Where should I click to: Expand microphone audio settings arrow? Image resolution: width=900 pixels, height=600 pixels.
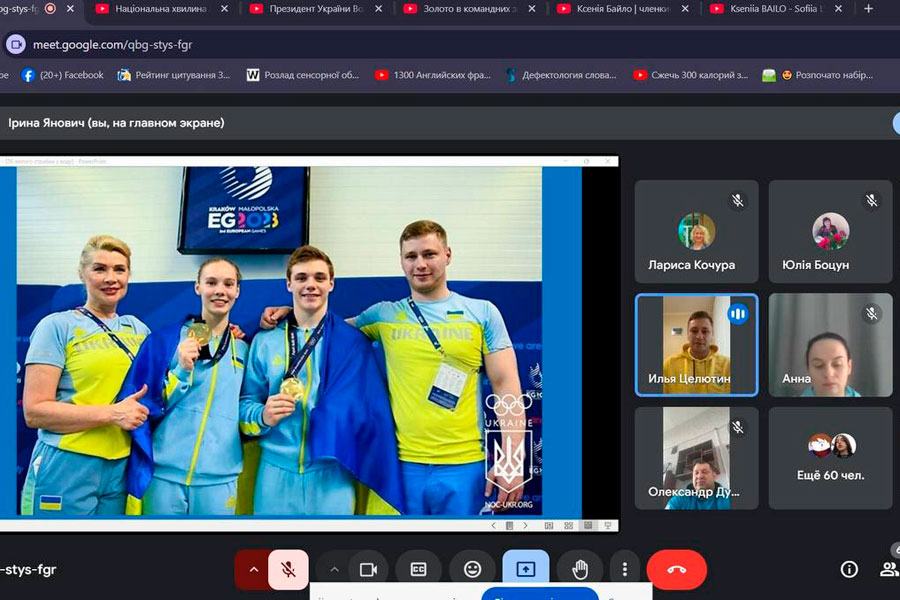[253, 569]
